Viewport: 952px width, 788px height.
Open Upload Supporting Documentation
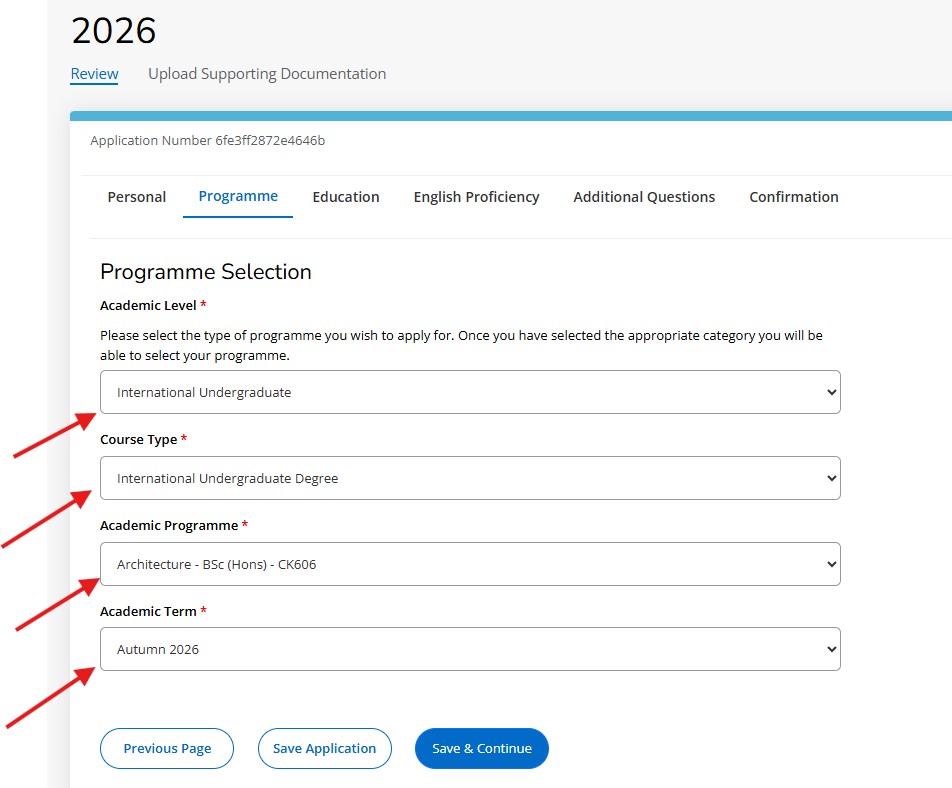(267, 73)
